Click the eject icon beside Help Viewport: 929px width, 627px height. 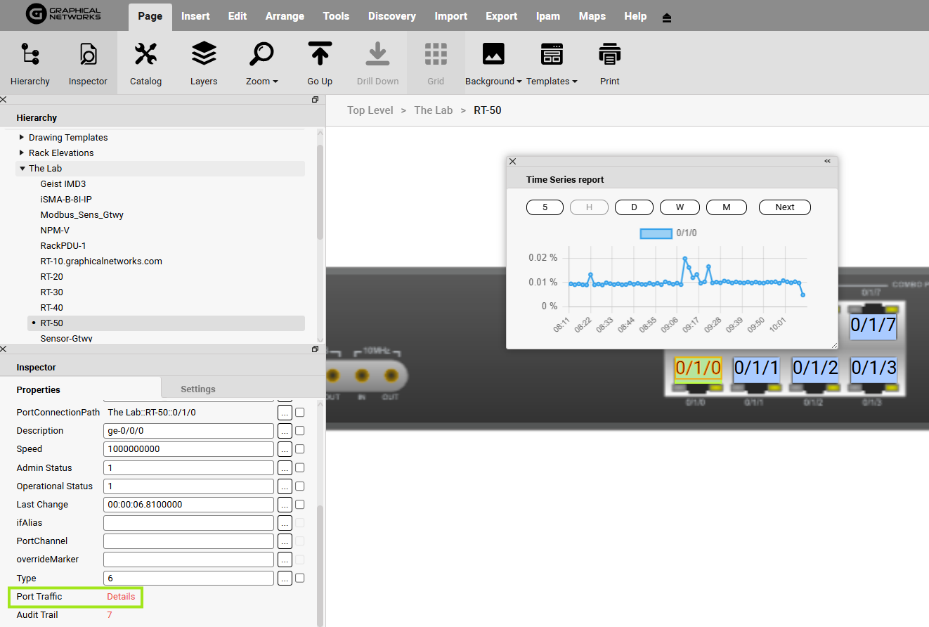pos(667,17)
